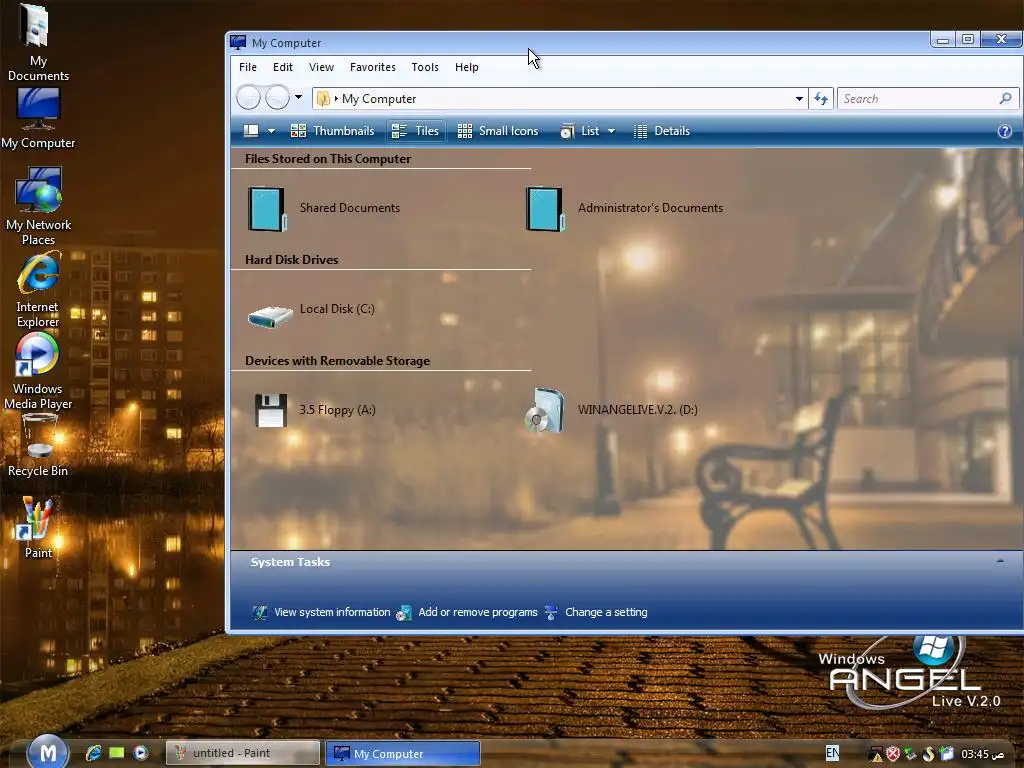Click the Refresh button next to address bar
This screenshot has height=768, width=1024.
tap(821, 99)
